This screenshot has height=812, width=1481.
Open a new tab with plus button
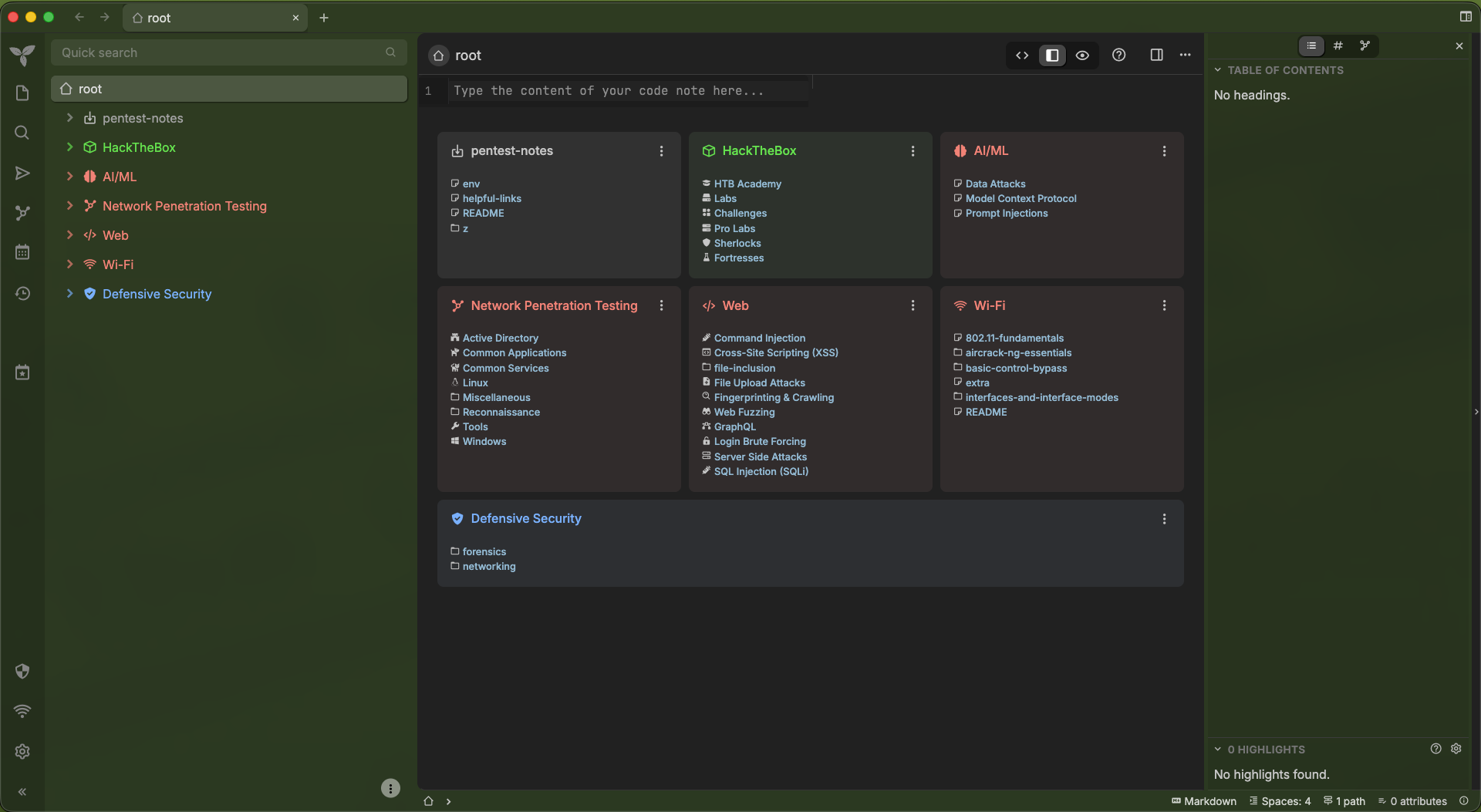coord(324,17)
